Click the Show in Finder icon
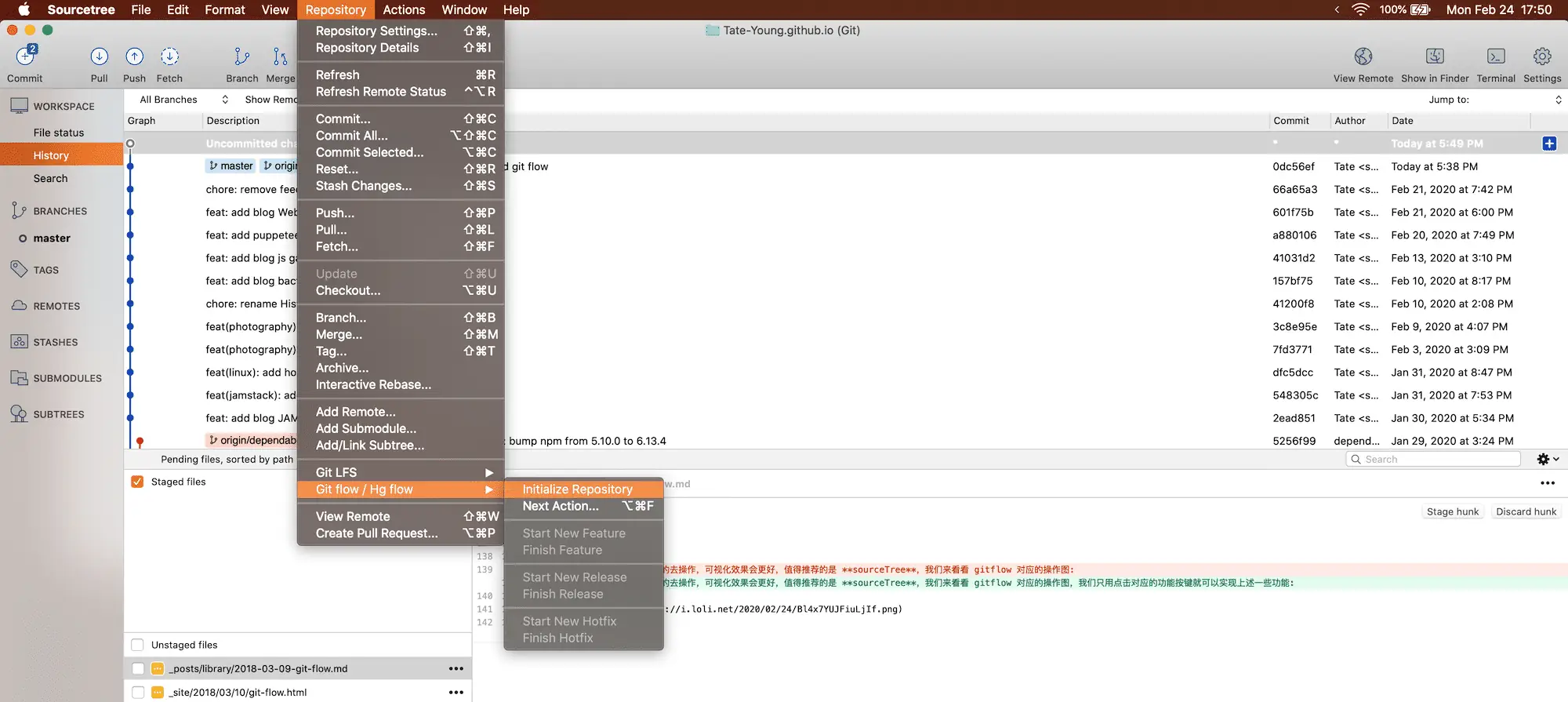 1434,58
